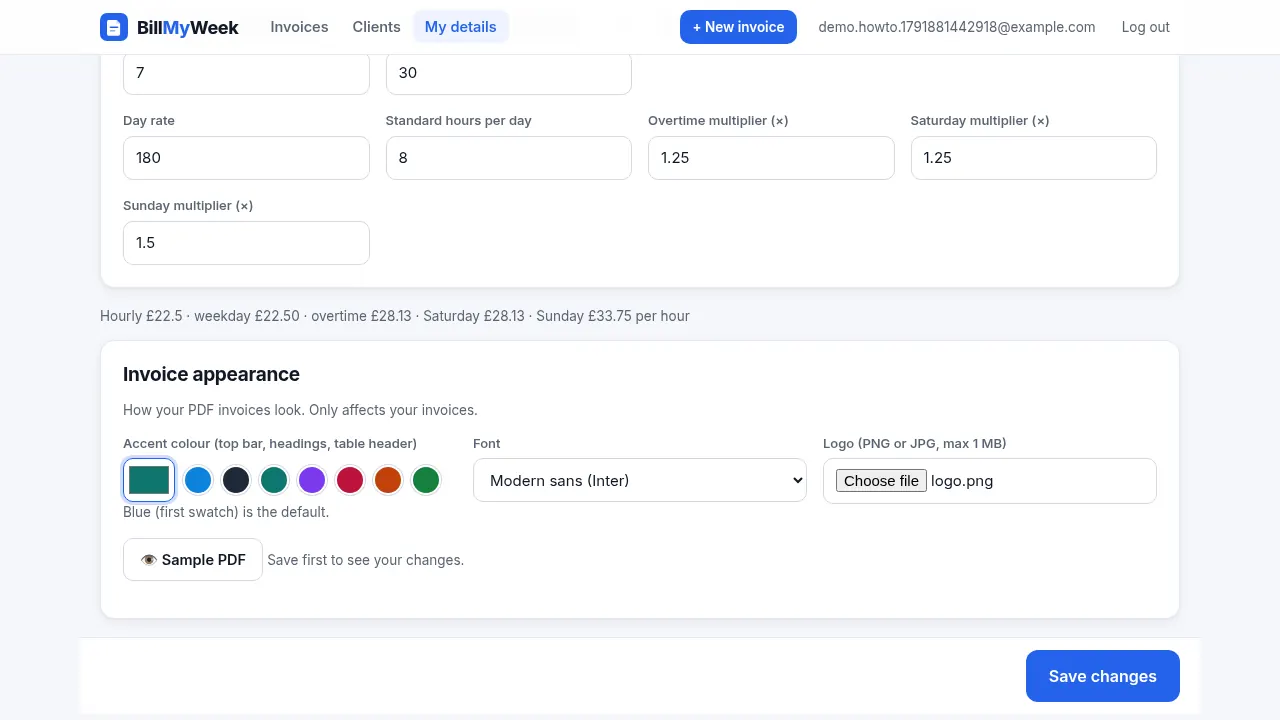The width and height of the screenshot is (1280, 720).
Task: Edit the Saturday multiplier field
Action: pos(1033,158)
